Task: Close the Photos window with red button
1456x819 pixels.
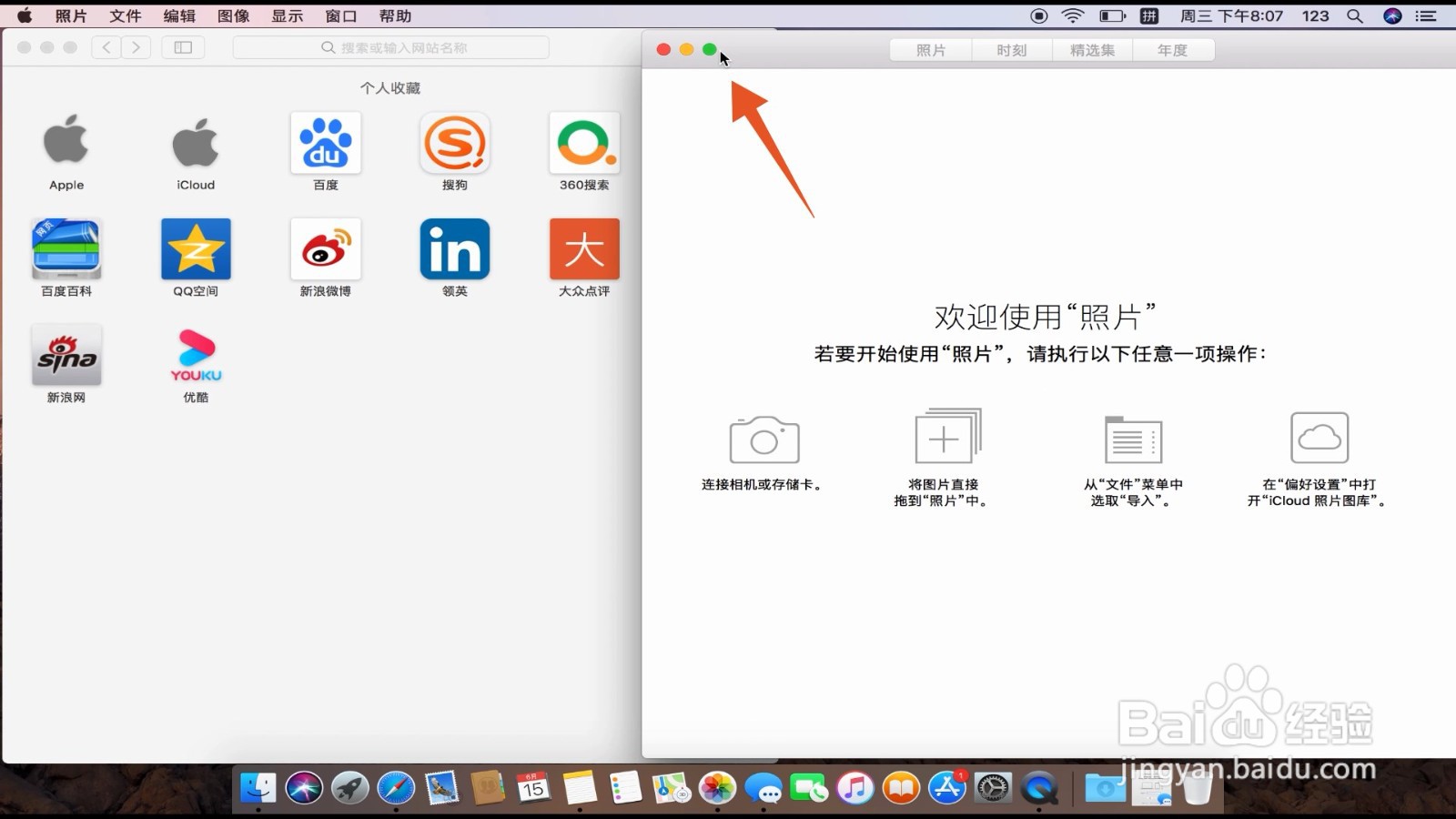Action: (663, 50)
